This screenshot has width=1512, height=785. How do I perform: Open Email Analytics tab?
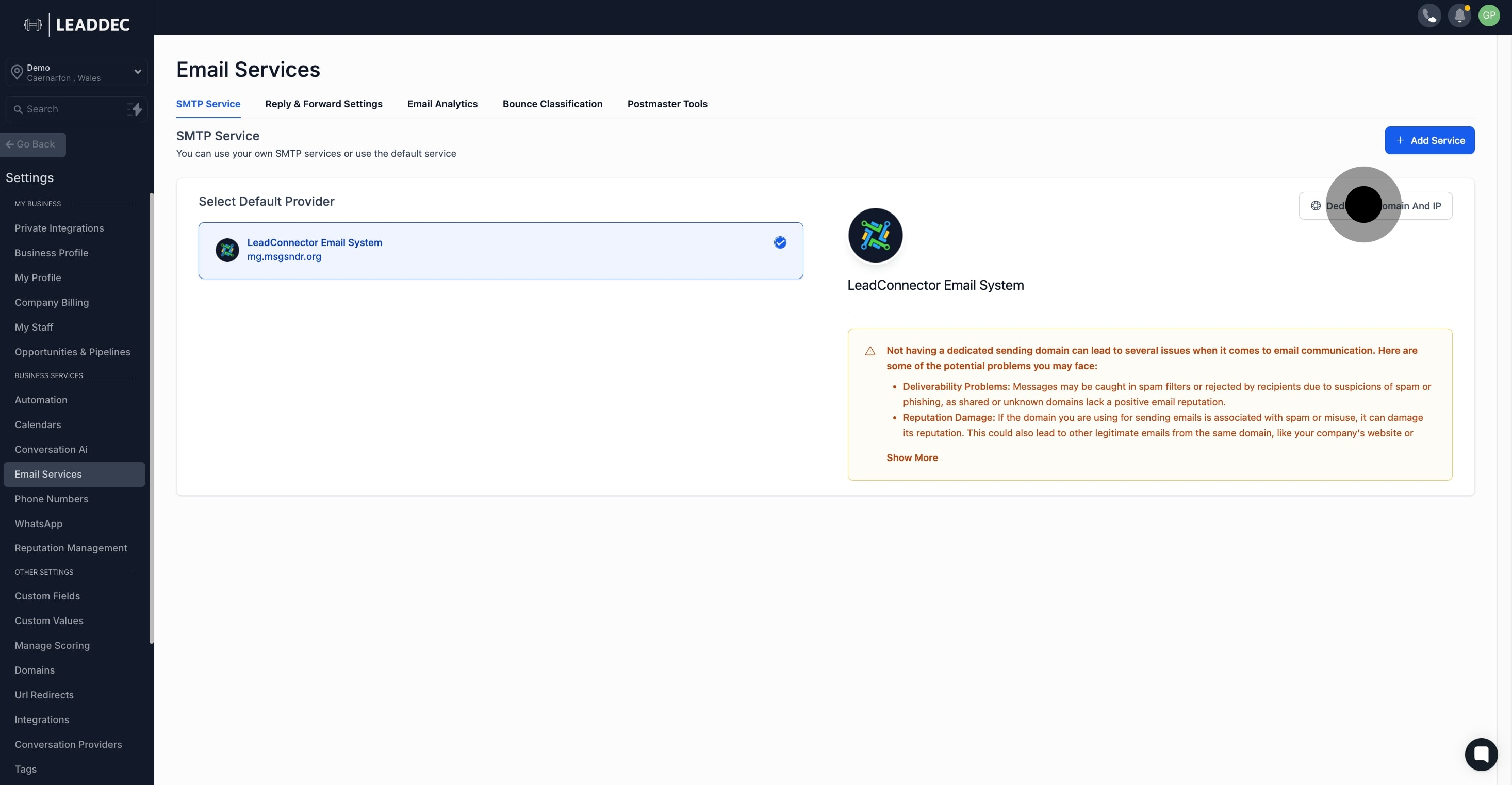coord(442,104)
